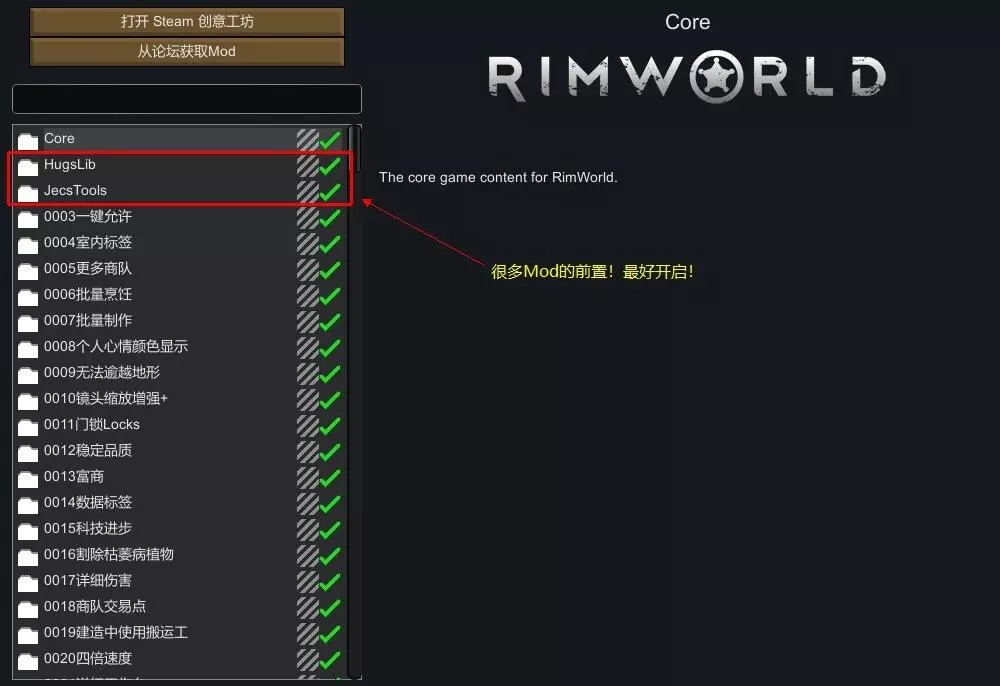Toggle 0003一键允许 enabled checkmark
The height and width of the screenshot is (686, 1000).
[330, 218]
